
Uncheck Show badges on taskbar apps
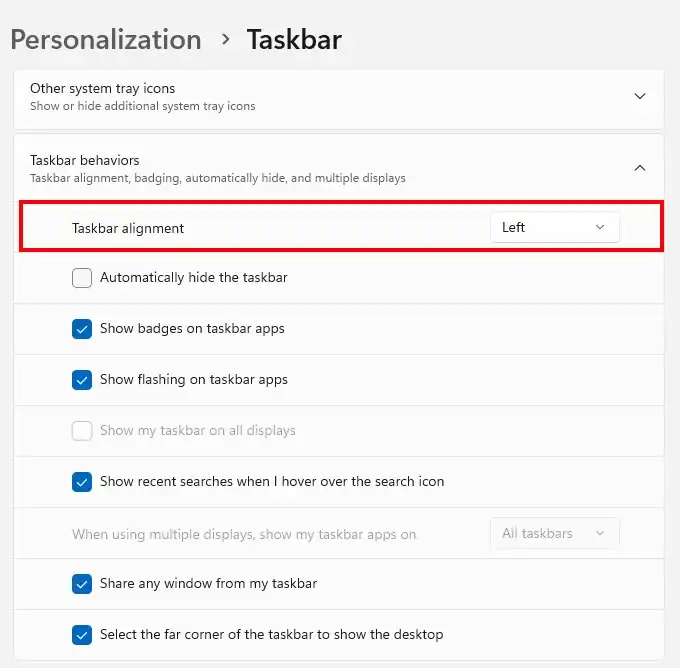coord(82,329)
